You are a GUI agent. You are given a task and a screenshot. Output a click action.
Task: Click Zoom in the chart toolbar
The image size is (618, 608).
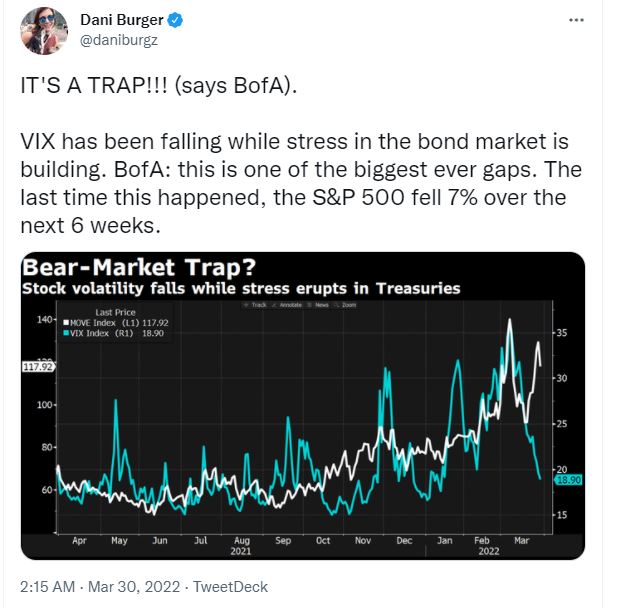[348, 303]
